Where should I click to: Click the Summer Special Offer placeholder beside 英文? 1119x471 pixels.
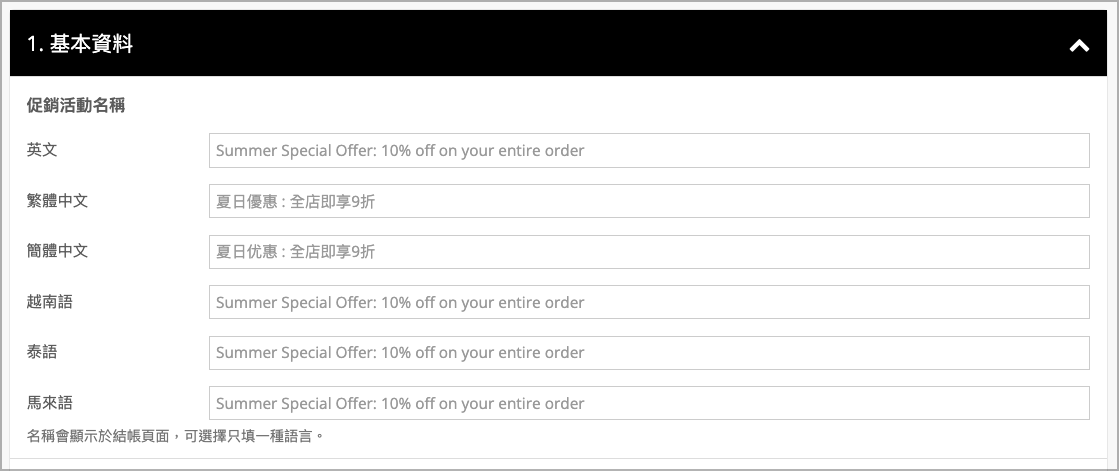click(x=400, y=151)
